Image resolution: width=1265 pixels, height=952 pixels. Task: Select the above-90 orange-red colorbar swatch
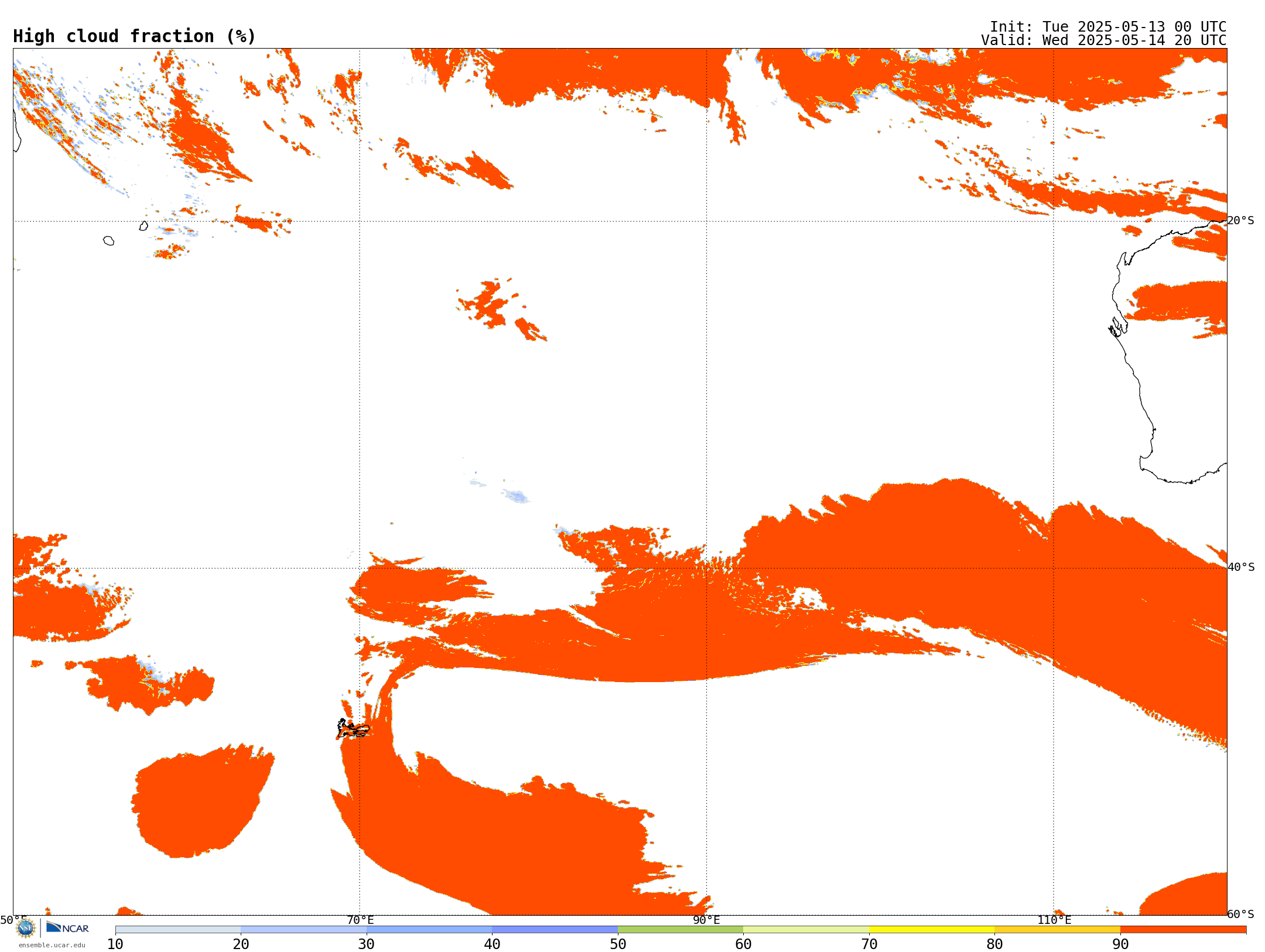click(1184, 930)
